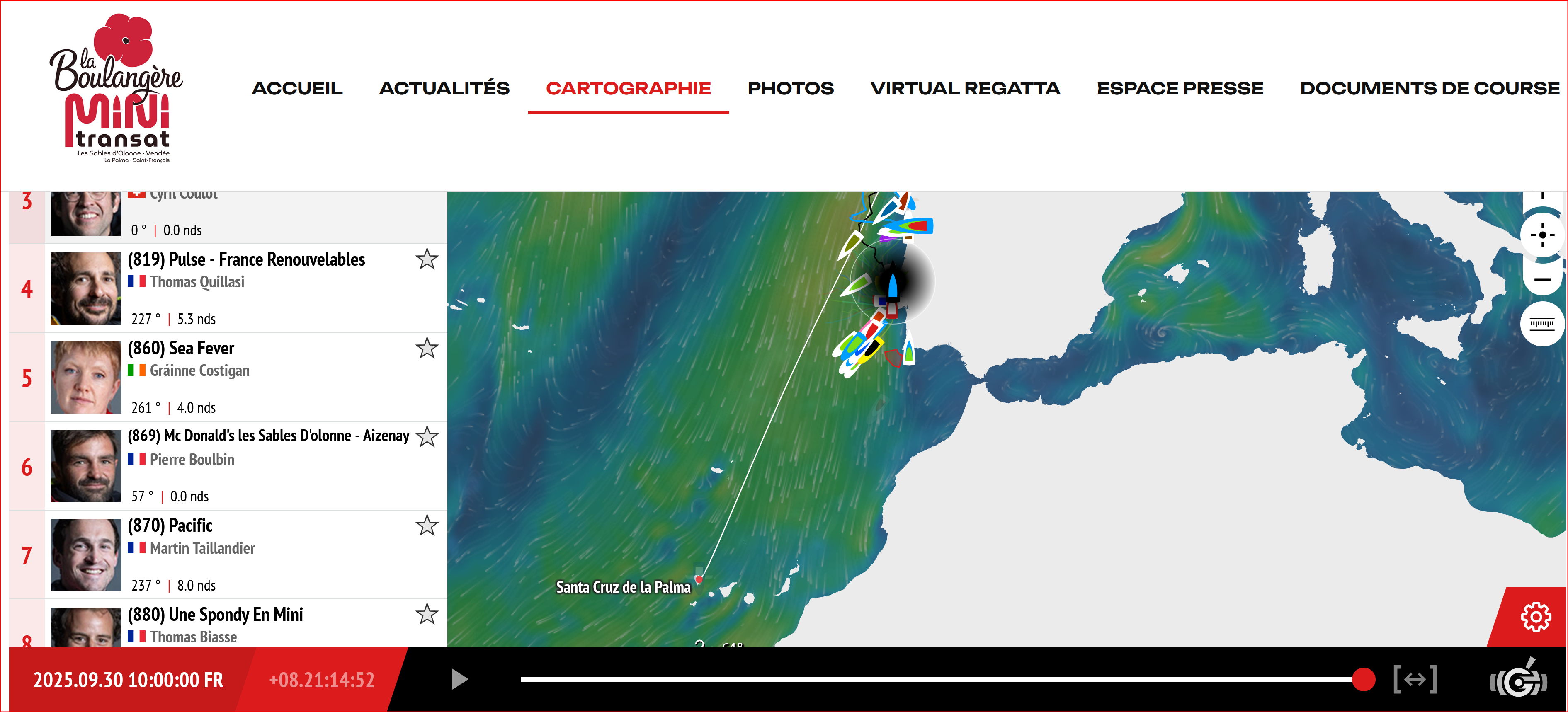Click Thomas Quillasi's portrait thumbnail

86,288
